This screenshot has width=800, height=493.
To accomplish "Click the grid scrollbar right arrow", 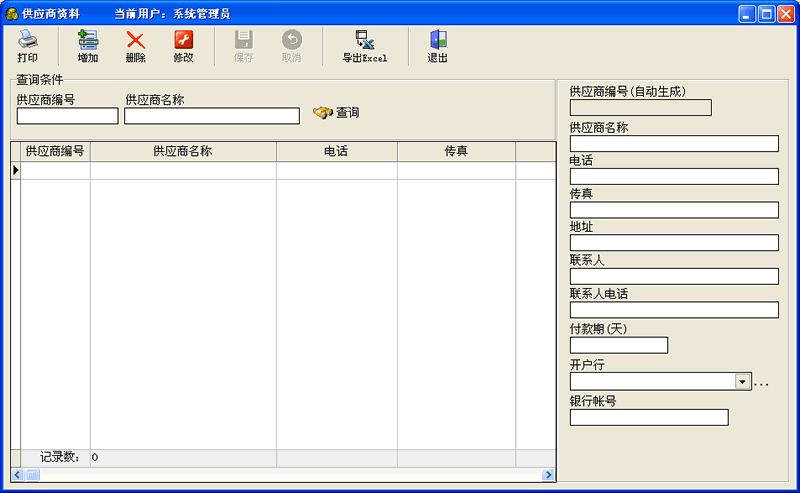I will tap(548, 475).
